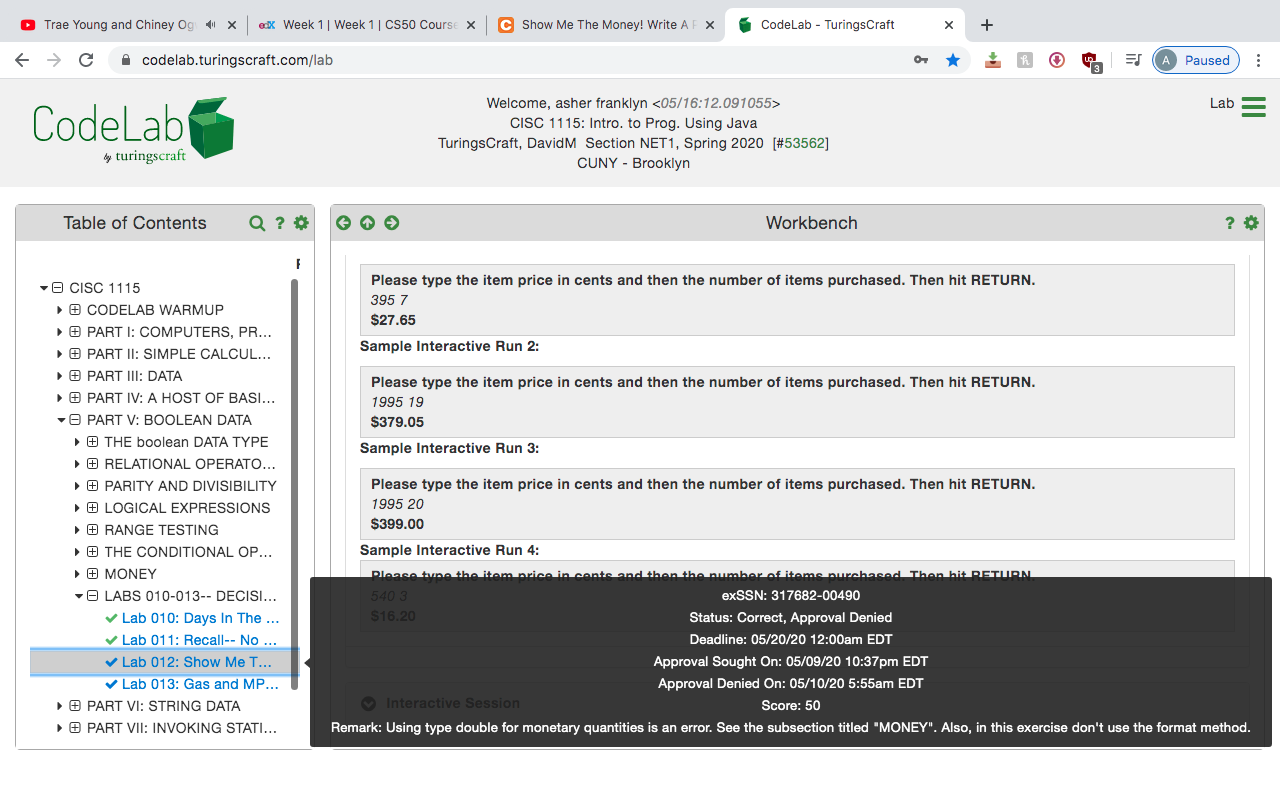This screenshot has width=1280, height=800.
Task: Select Lab 012: Show Me T... exercise
Action: 196,662
